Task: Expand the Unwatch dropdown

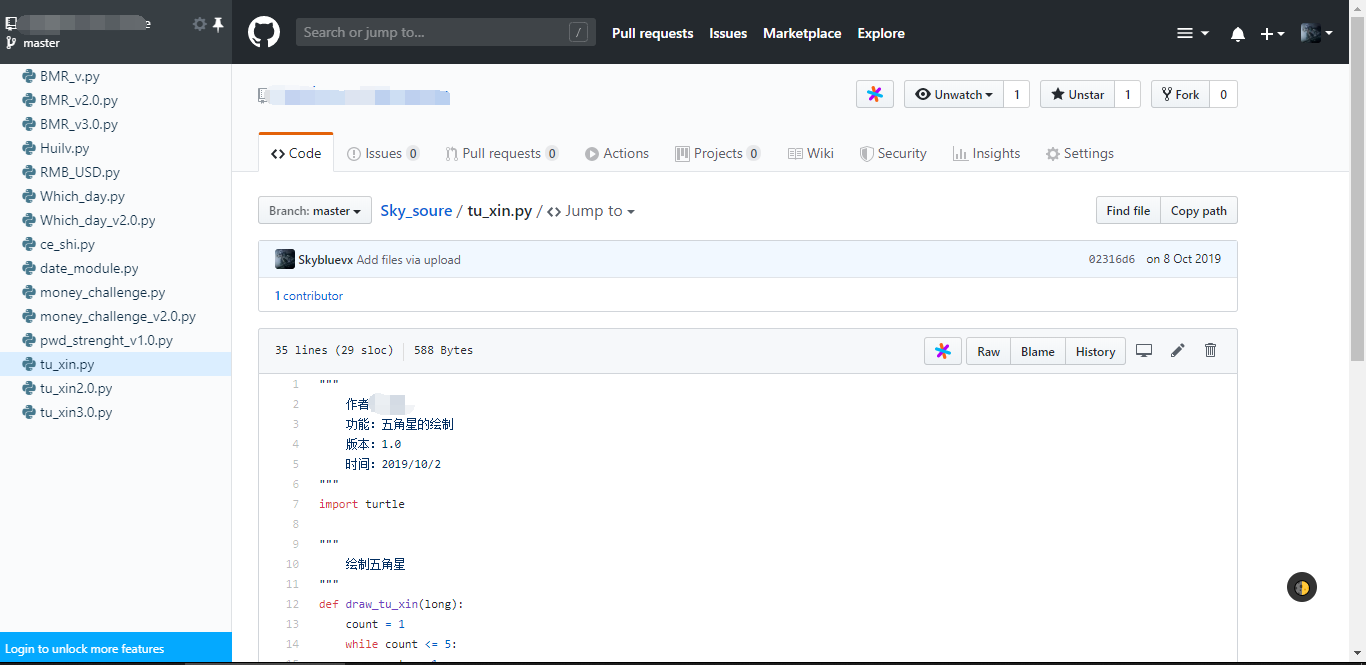Action: pyautogui.click(x=953, y=95)
